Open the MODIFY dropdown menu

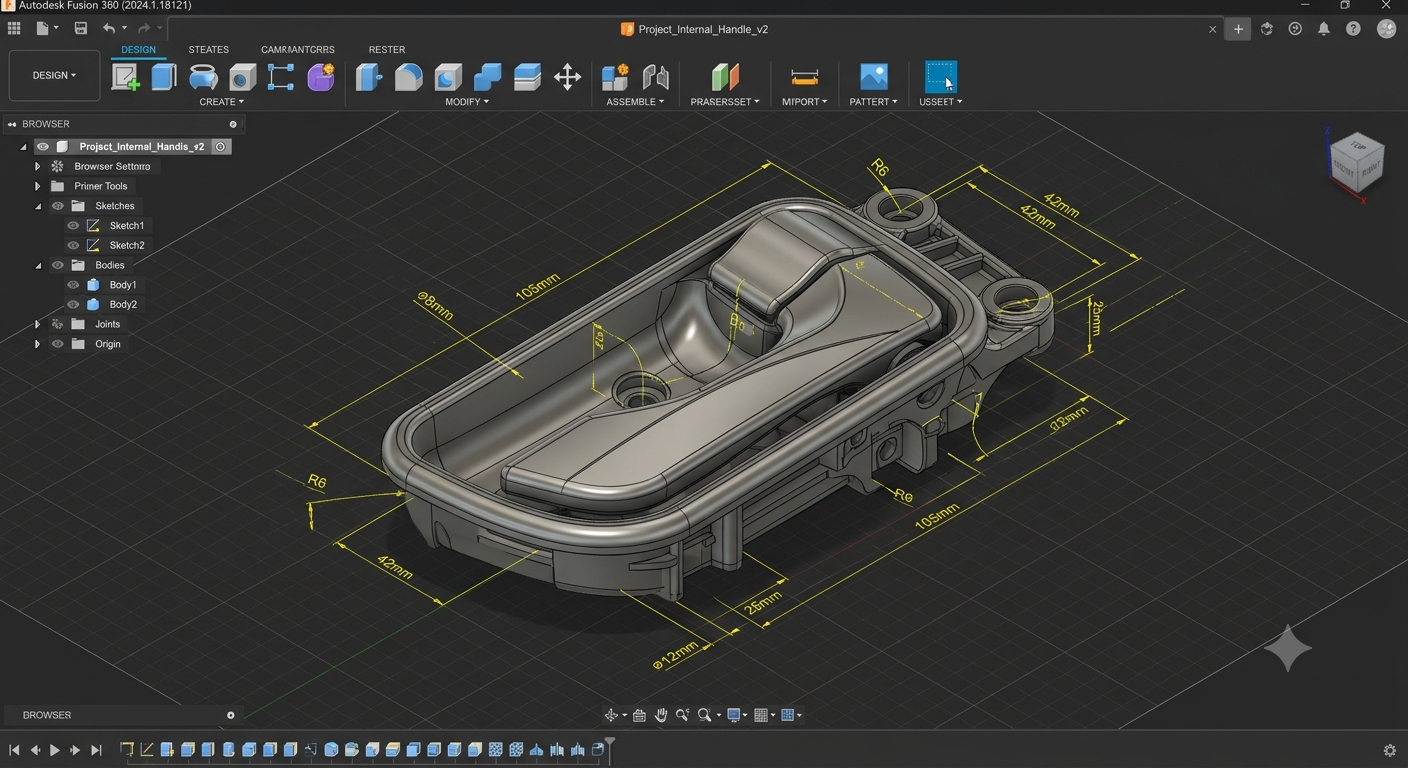[x=467, y=102]
